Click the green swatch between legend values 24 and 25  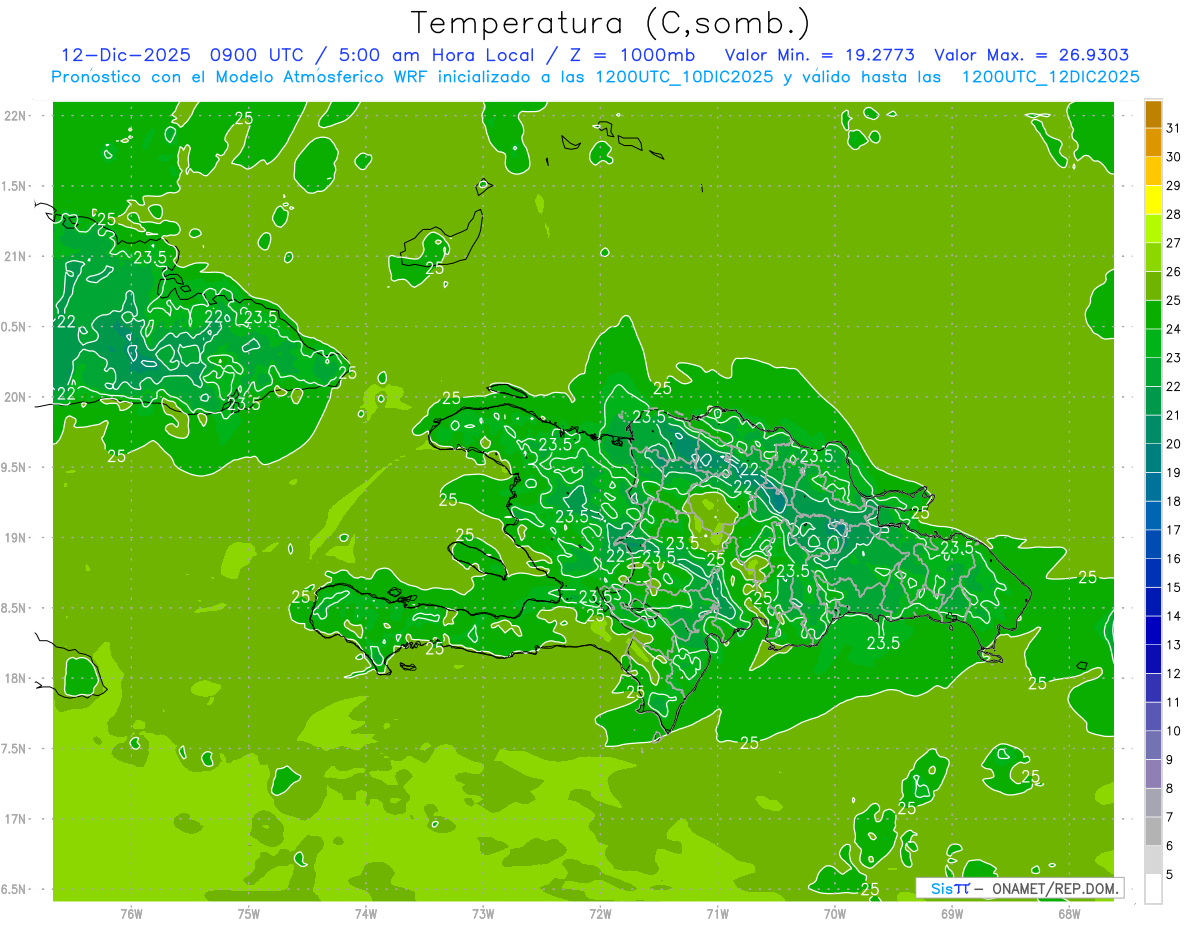coord(1153,315)
